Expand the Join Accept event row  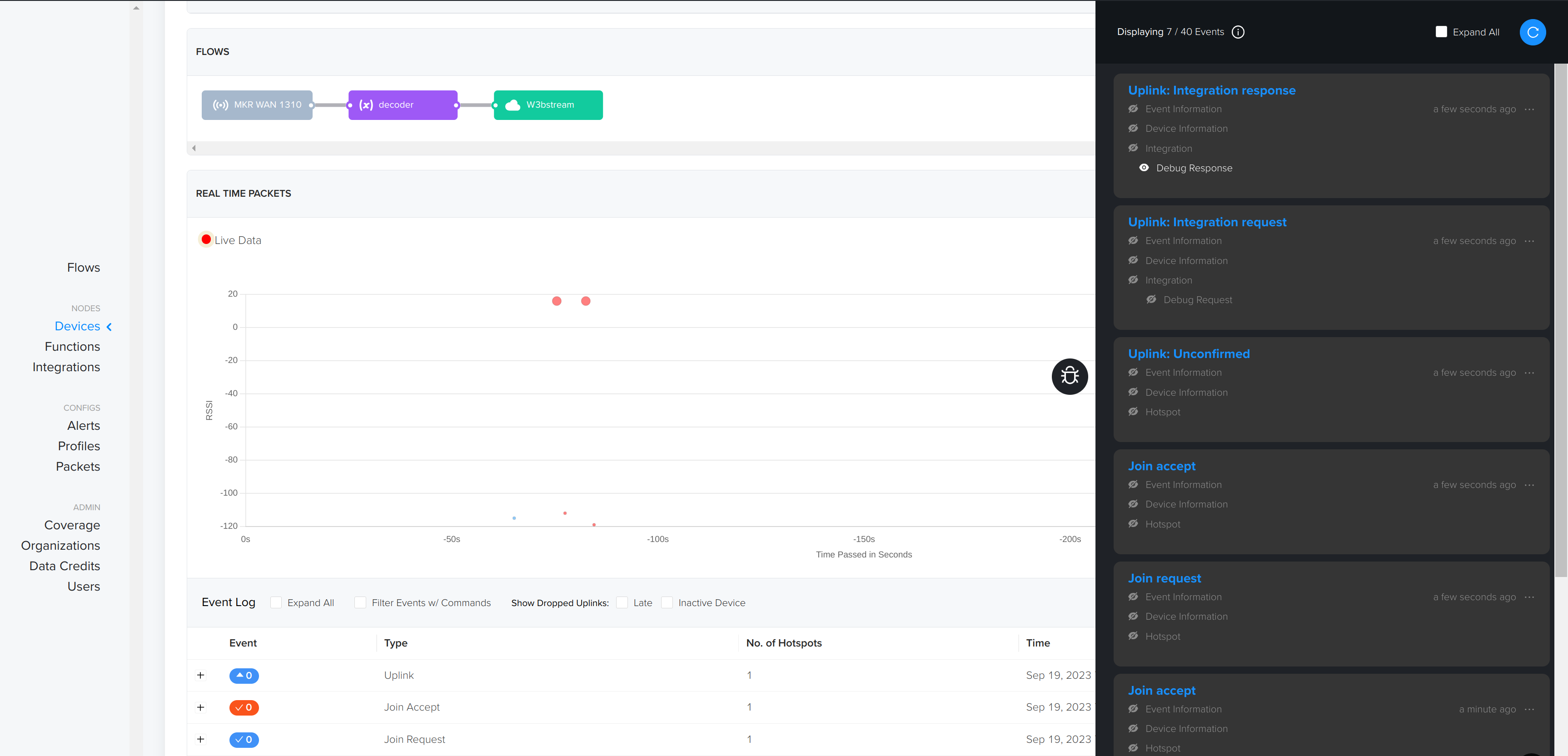(200, 707)
